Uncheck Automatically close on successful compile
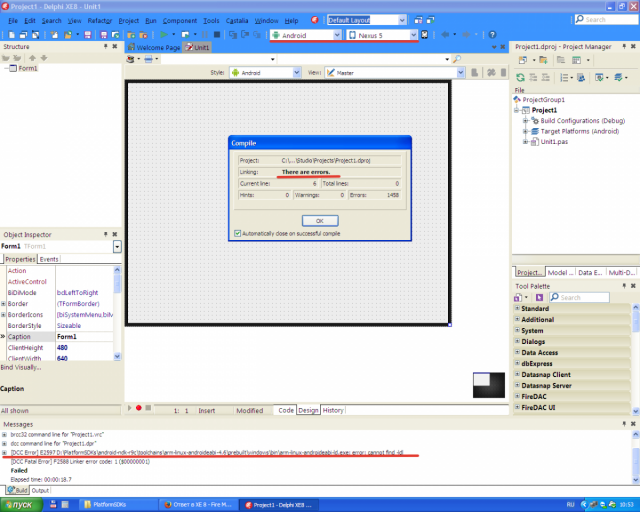Viewport: 640px width, 512px height. (x=238, y=234)
